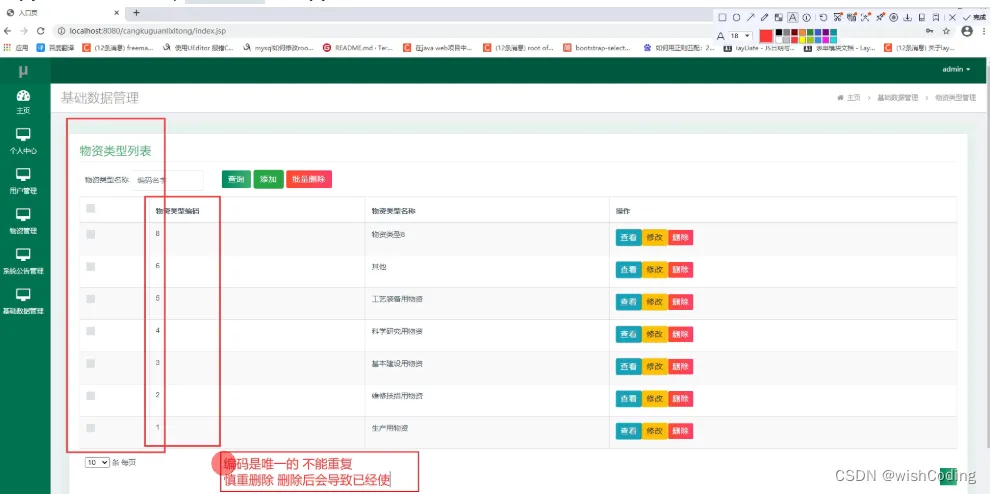The image size is (991, 494).
Task: Open a new browser tab
Action: coord(137,13)
